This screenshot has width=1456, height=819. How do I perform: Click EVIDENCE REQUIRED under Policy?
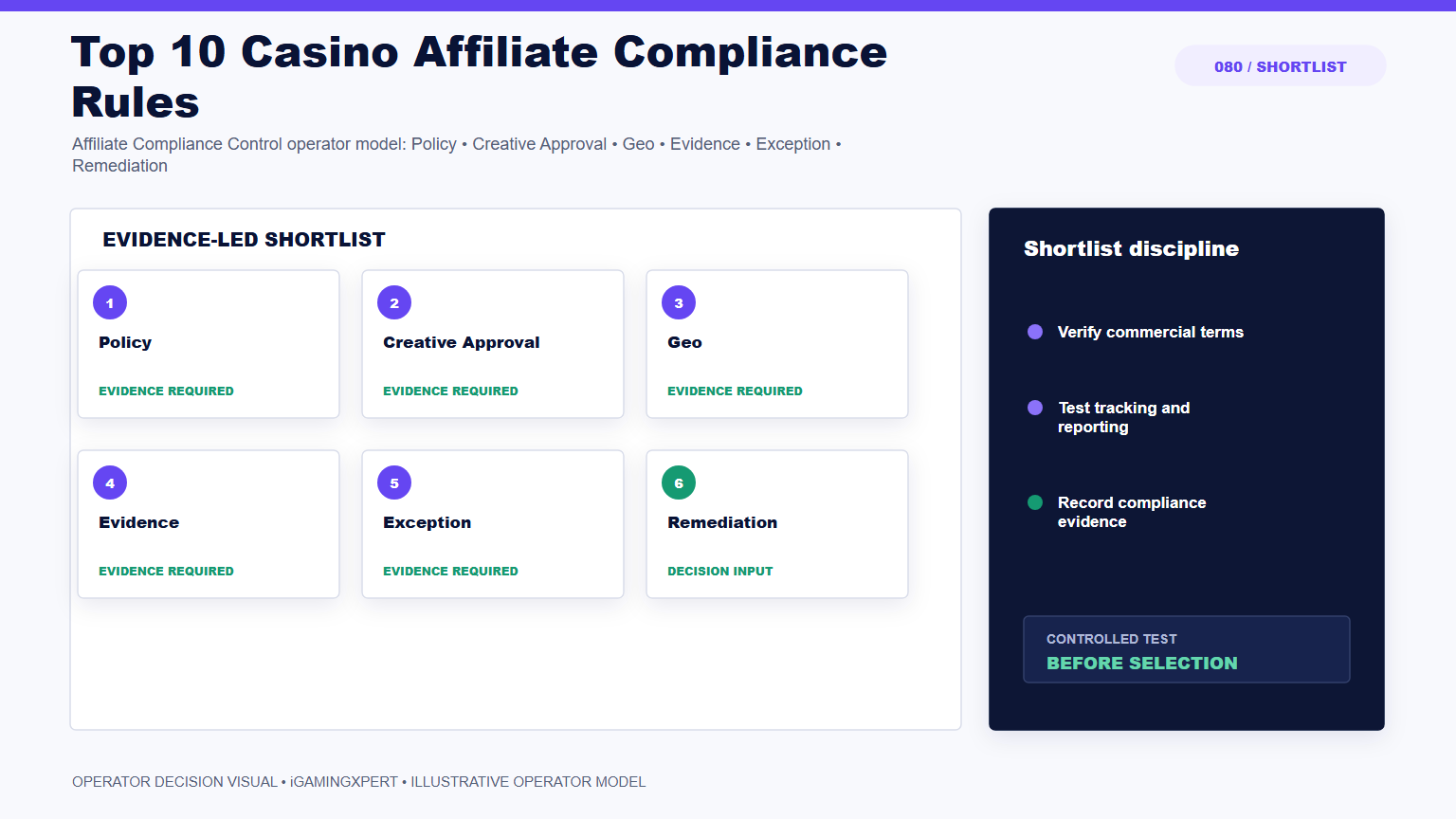(166, 391)
